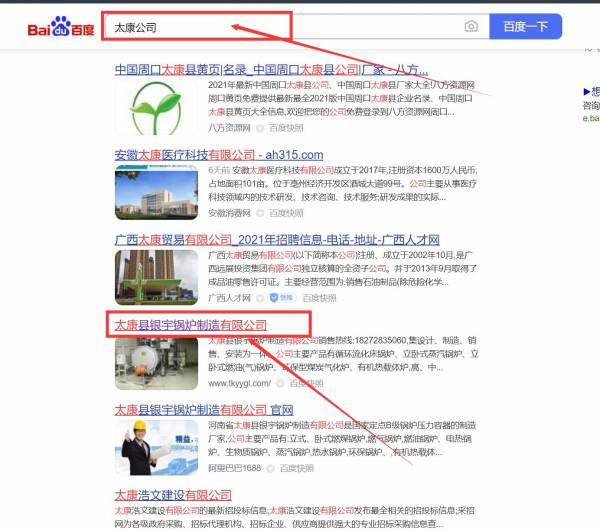Open camera image search icon
600x530 pixels.
pyautogui.click(x=471, y=27)
